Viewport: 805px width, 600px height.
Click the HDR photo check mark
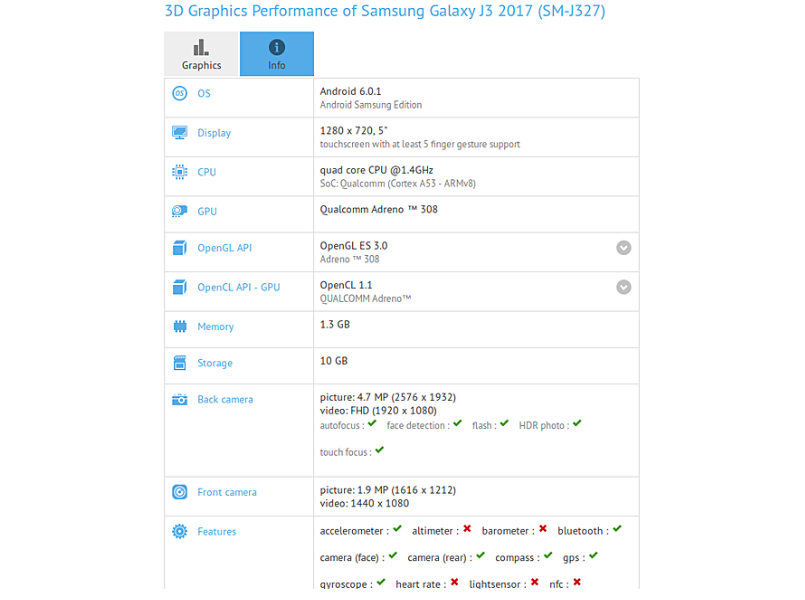coord(577,423)
